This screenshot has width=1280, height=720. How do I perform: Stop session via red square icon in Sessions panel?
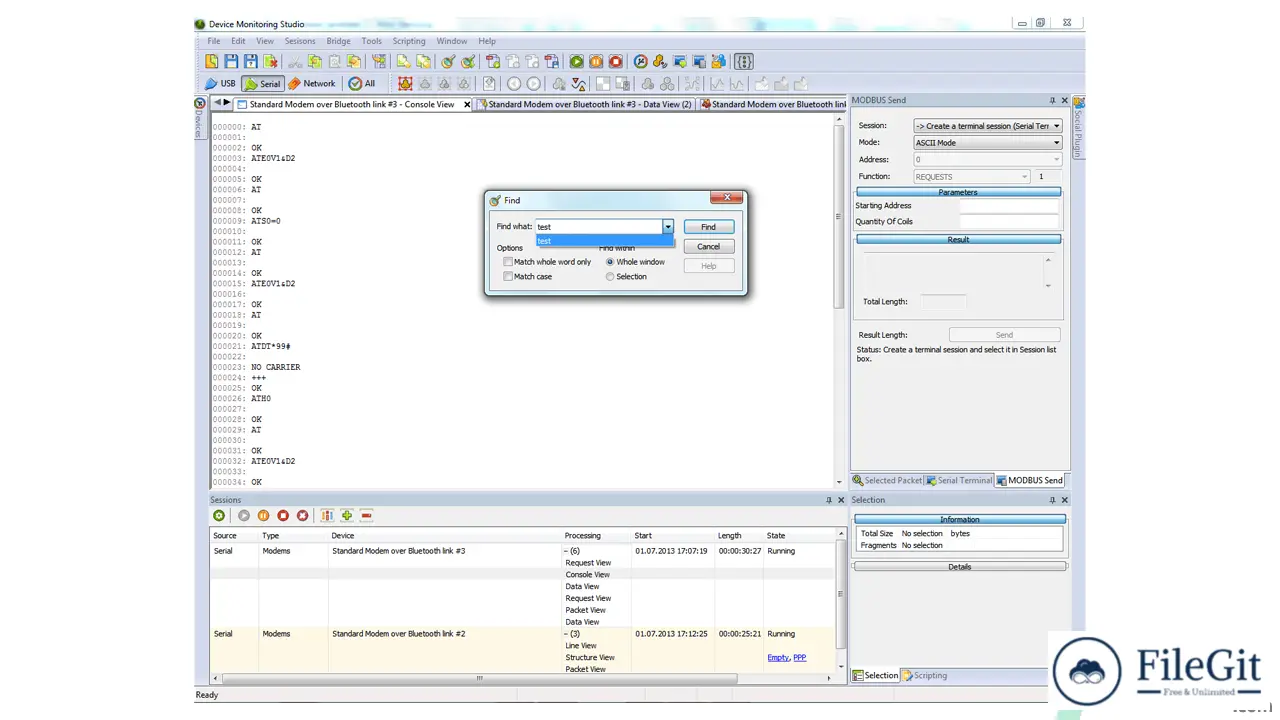283,516
